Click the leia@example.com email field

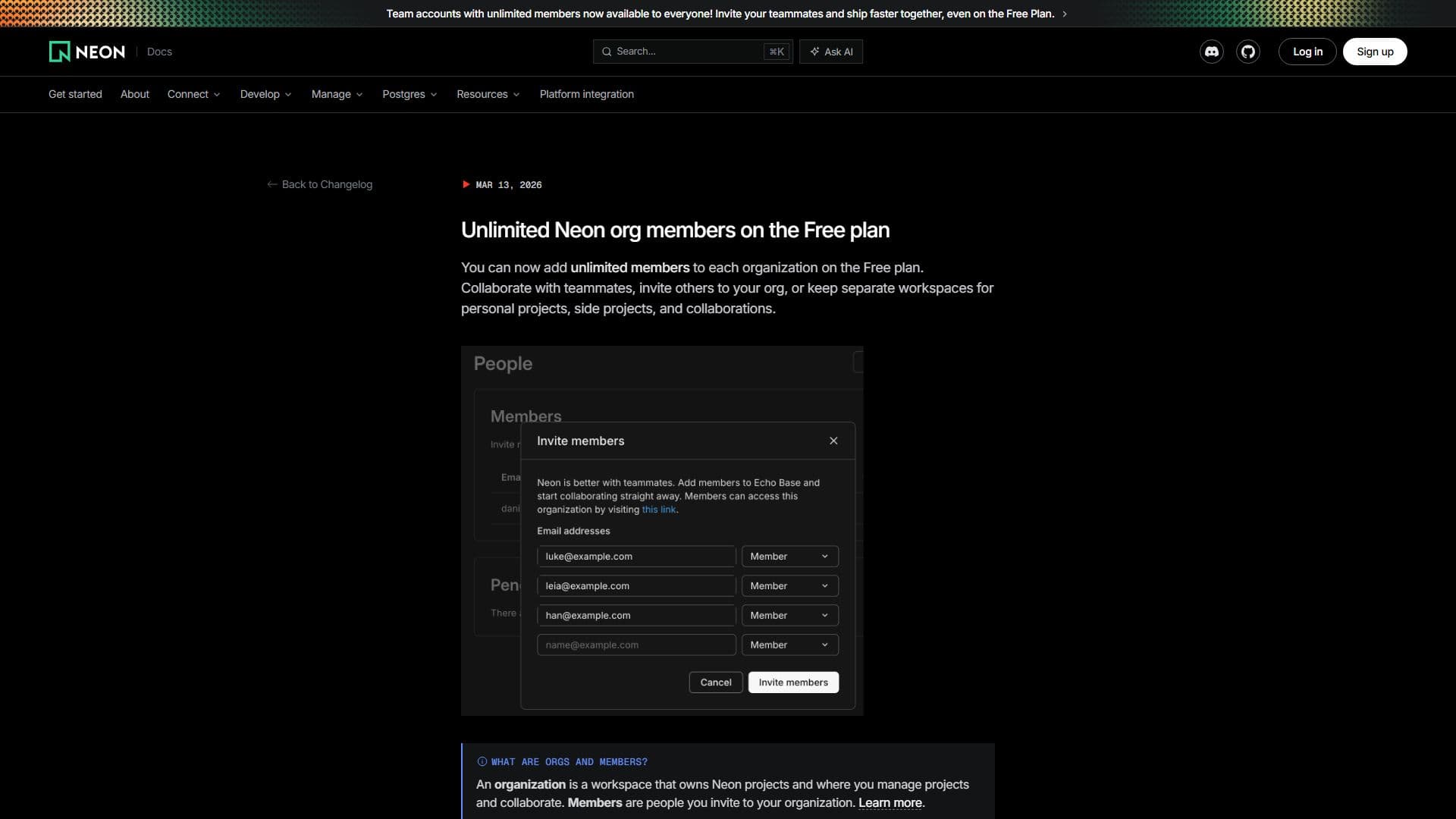[636, 585]
